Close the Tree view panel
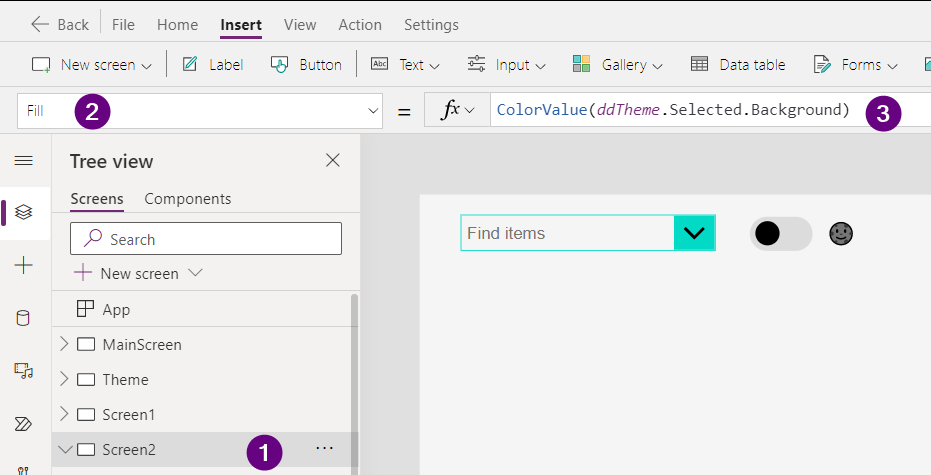The image size is (931, 475). (x=333, y=161)
